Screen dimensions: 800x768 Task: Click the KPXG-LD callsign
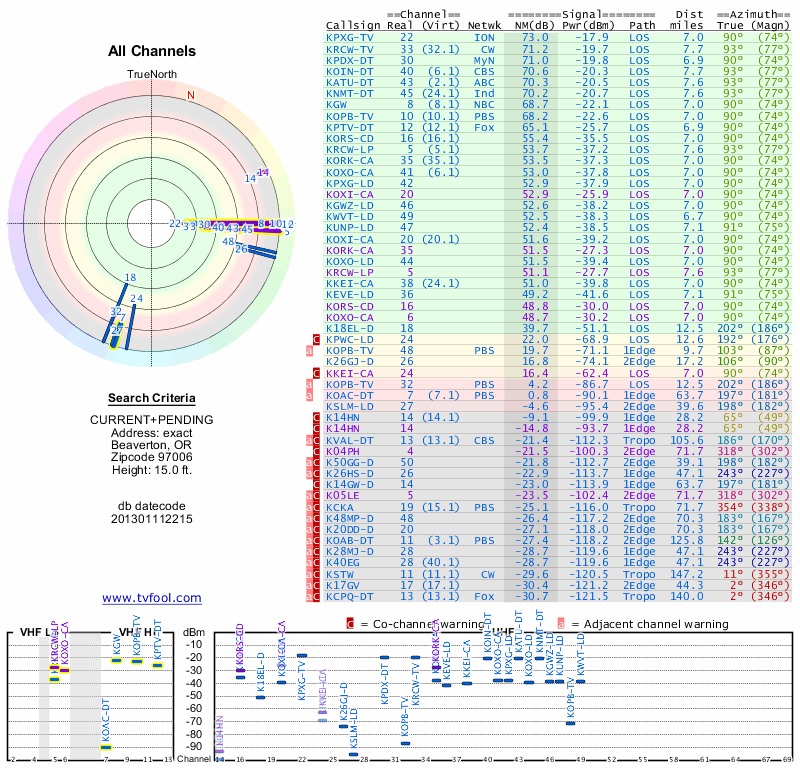click(350, 183)
